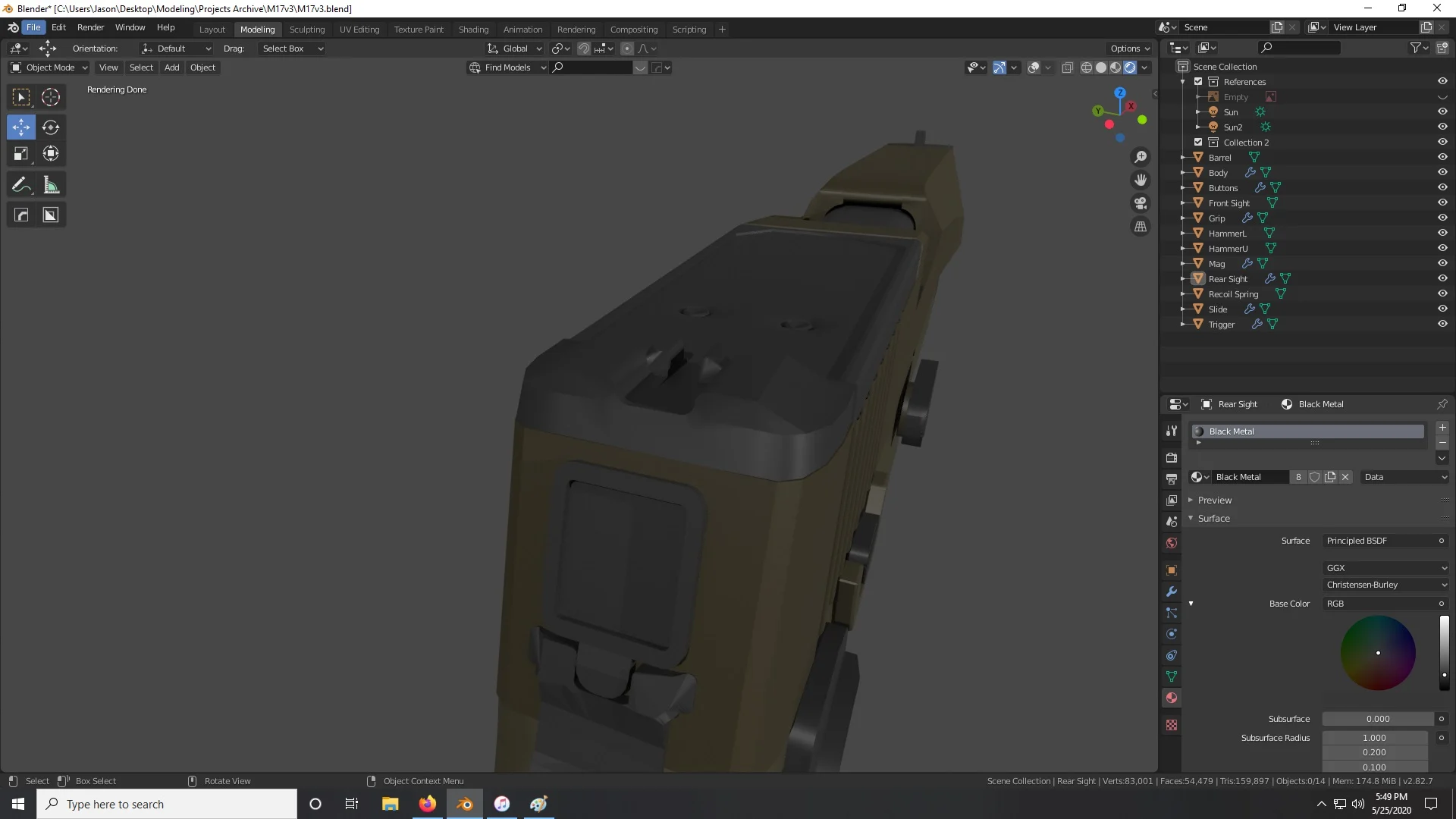Unlink the Black Metal material
The width and height of the screenshot is (1456, 819).
tap(1345, 477)
